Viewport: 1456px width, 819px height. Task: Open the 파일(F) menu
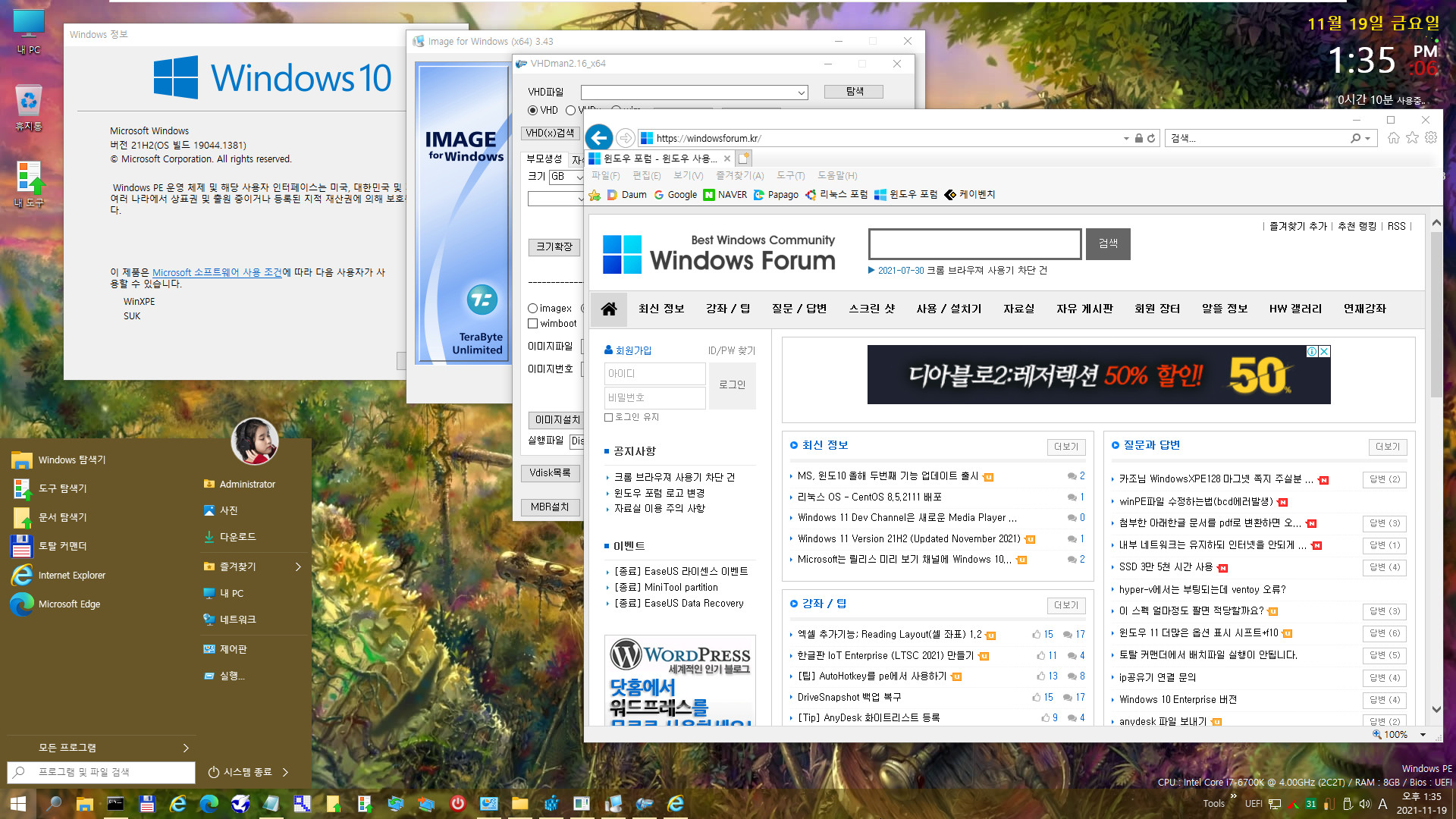(606, 176)
